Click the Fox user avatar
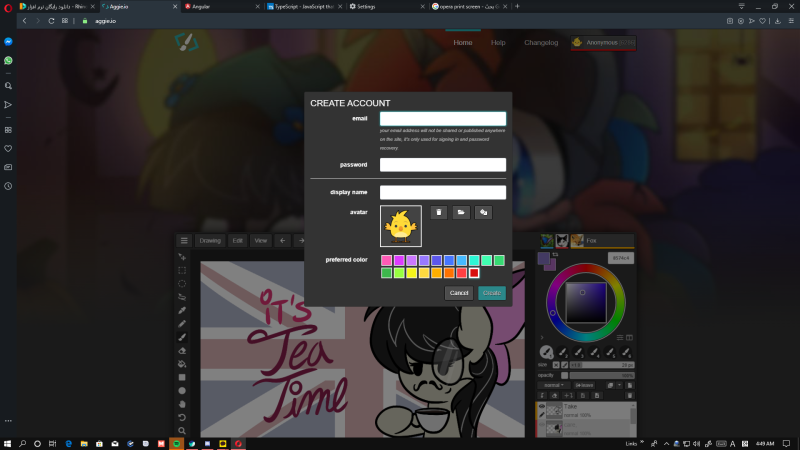Screen dimensions: 800x450 click(577, 240)
